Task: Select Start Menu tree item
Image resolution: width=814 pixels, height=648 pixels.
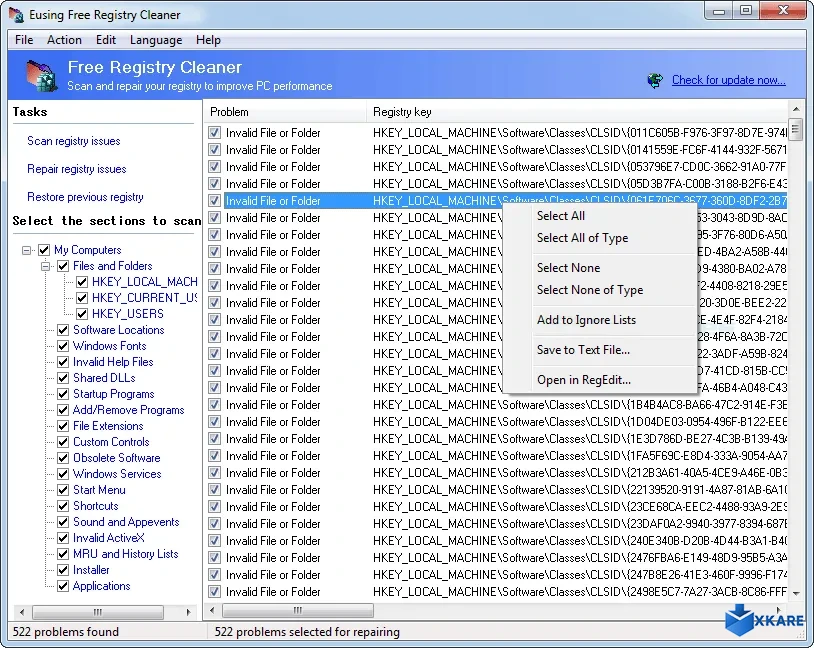Action: [99, 490]
